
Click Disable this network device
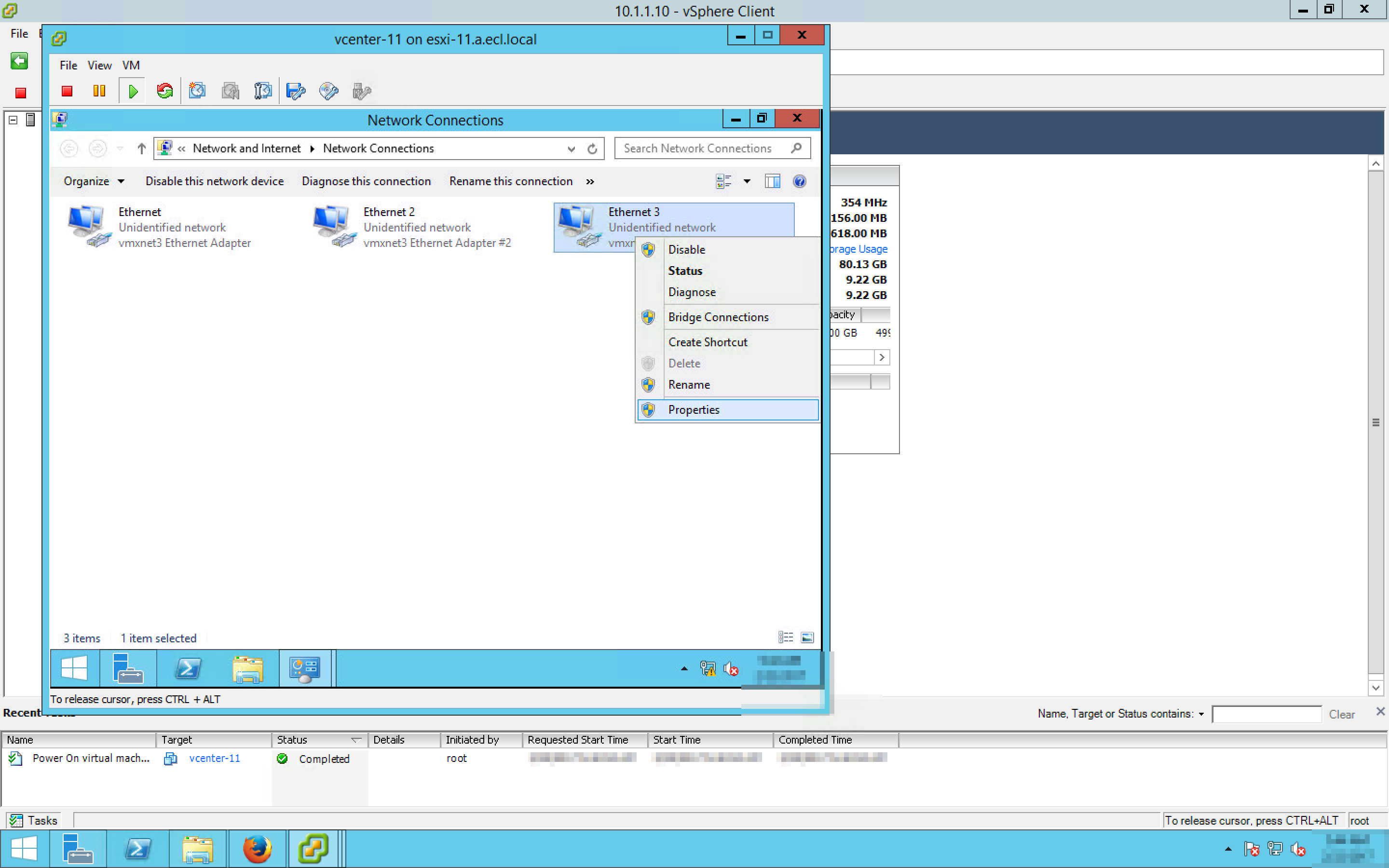pyautogui.click(x=214, y=181)
